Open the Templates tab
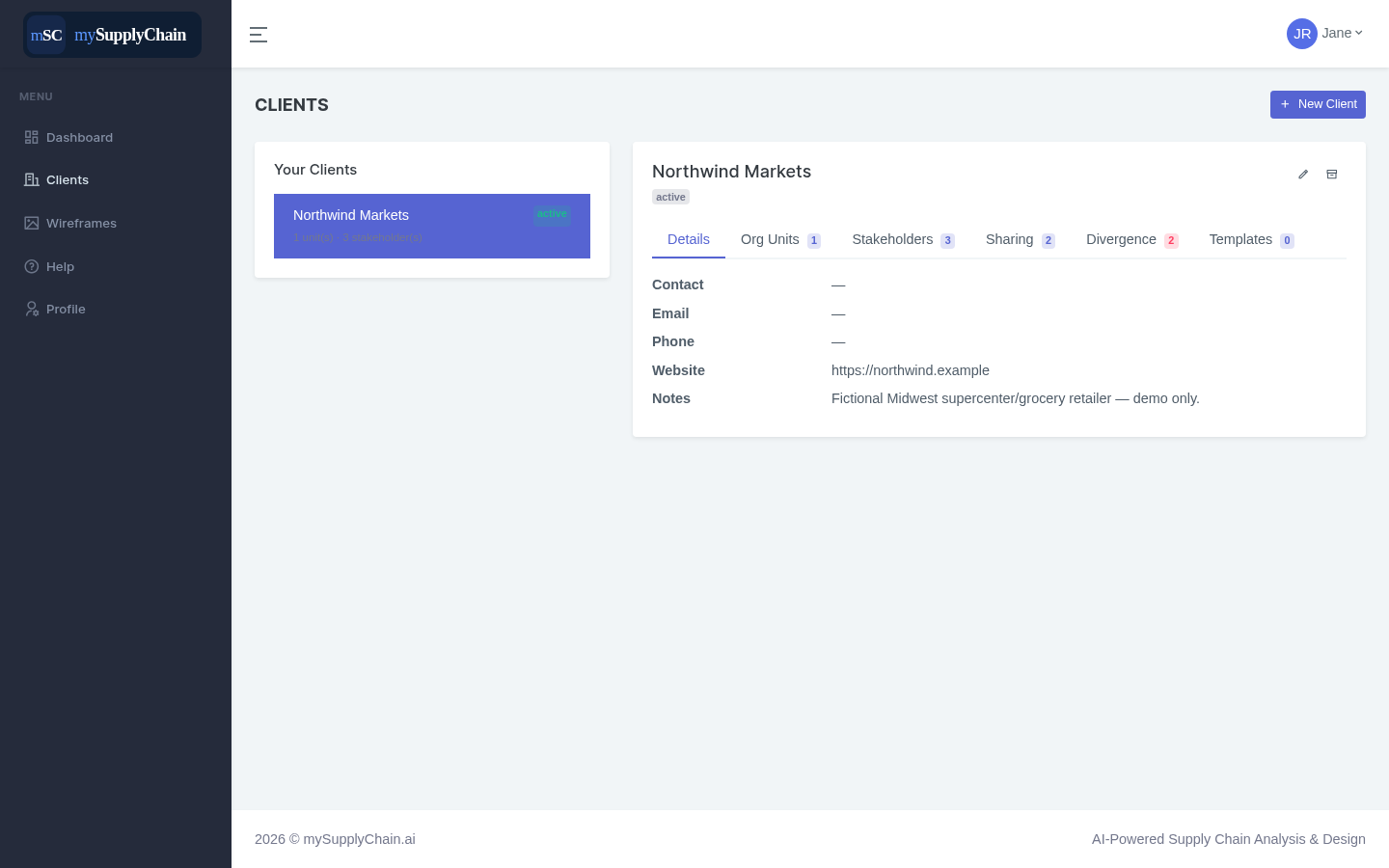The image size is (1389, 868). [x=1251, y=239]
